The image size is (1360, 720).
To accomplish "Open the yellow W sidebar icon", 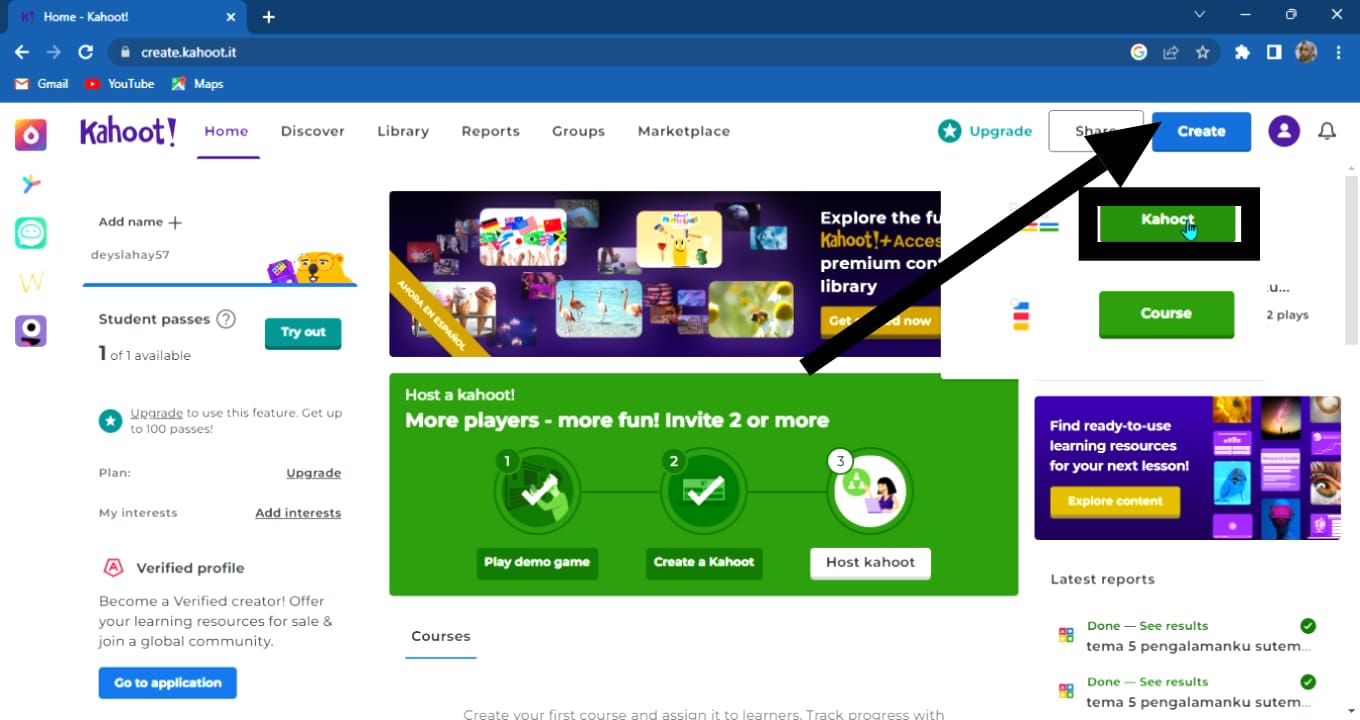I will (31, 282).
